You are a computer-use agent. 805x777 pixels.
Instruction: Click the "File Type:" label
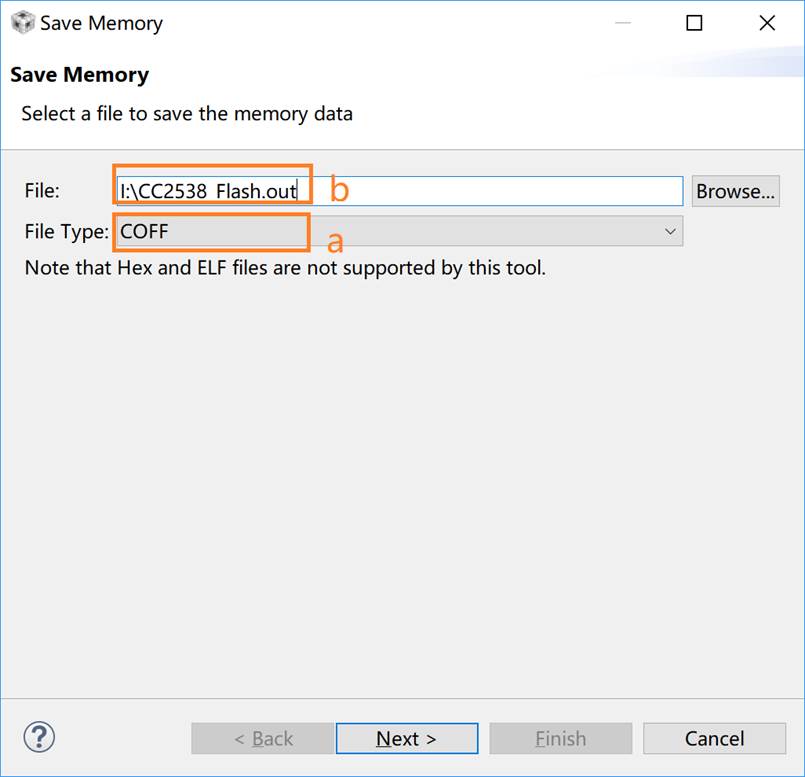point(66,232)
